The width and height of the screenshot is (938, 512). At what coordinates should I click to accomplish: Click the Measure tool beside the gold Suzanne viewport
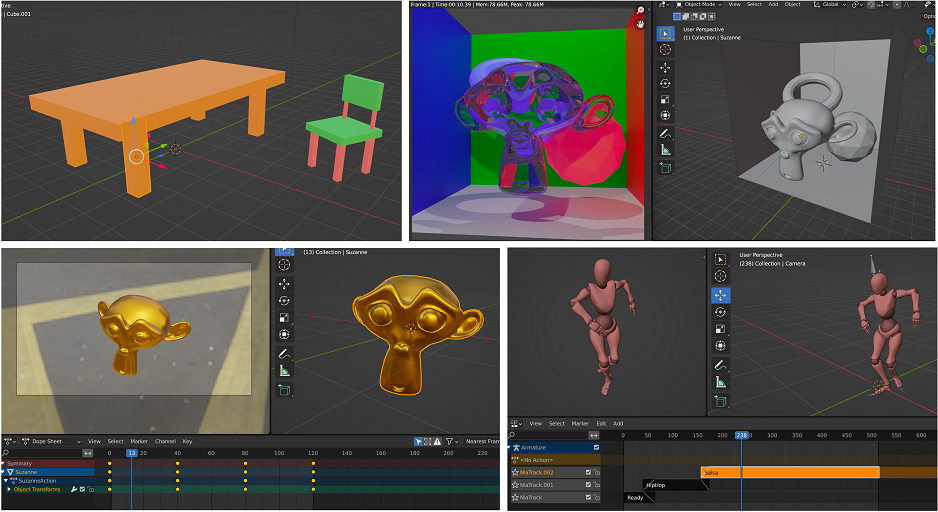click(284, 371)
